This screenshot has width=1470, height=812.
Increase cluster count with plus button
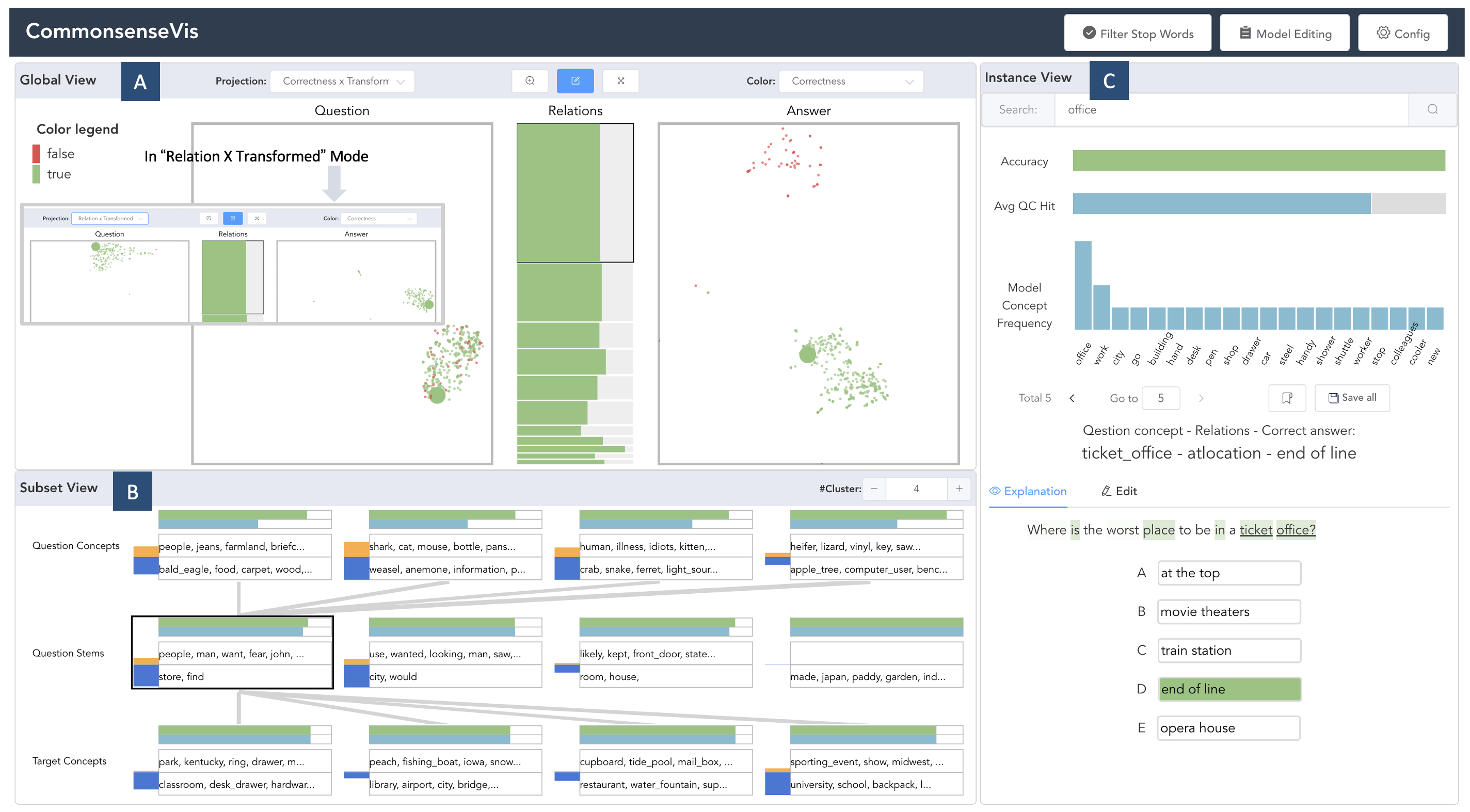[x=958, y=489]
